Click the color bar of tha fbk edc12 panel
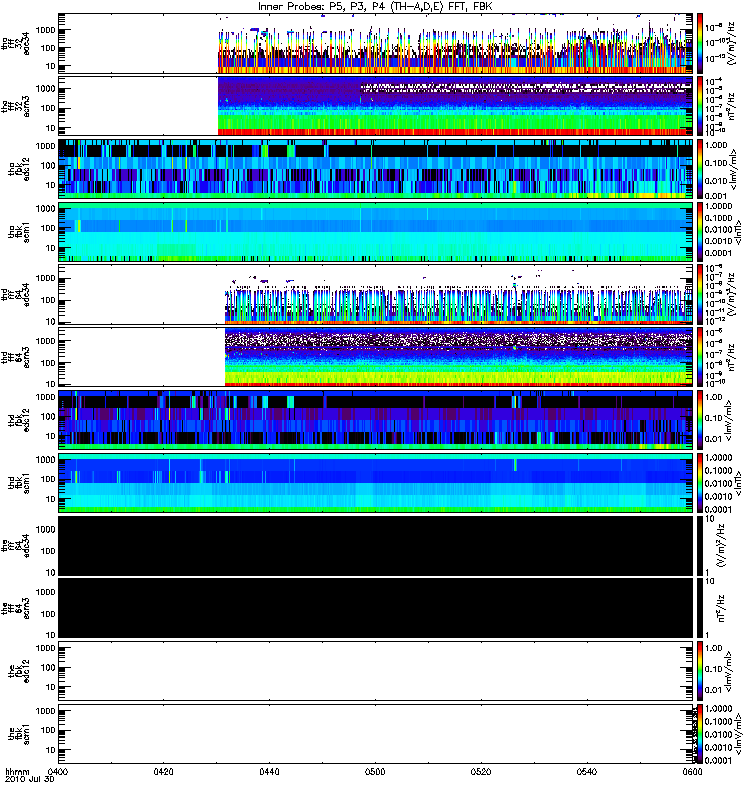The image size is (750, 800). 700,169
